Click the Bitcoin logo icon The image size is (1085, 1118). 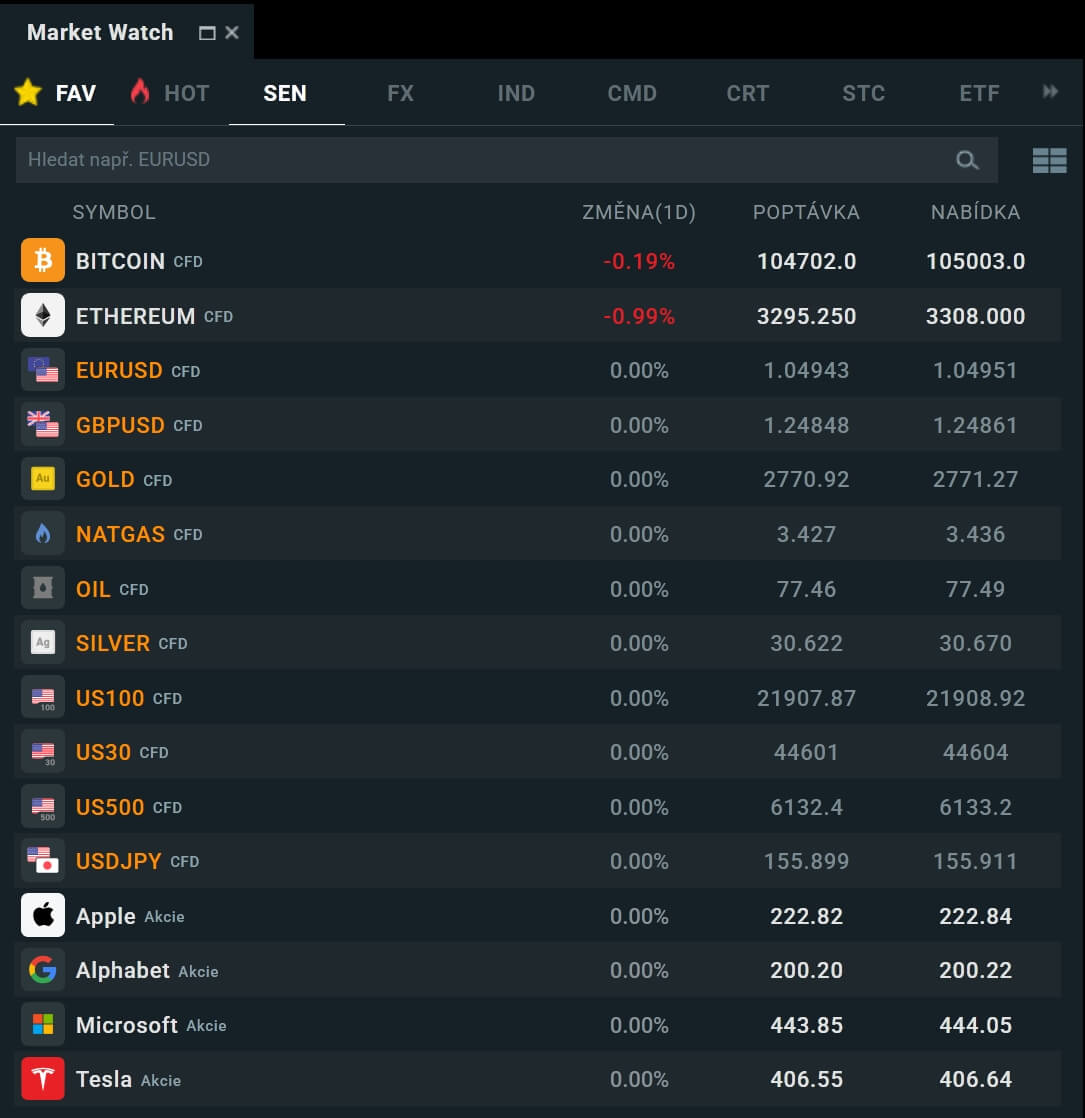43,261
